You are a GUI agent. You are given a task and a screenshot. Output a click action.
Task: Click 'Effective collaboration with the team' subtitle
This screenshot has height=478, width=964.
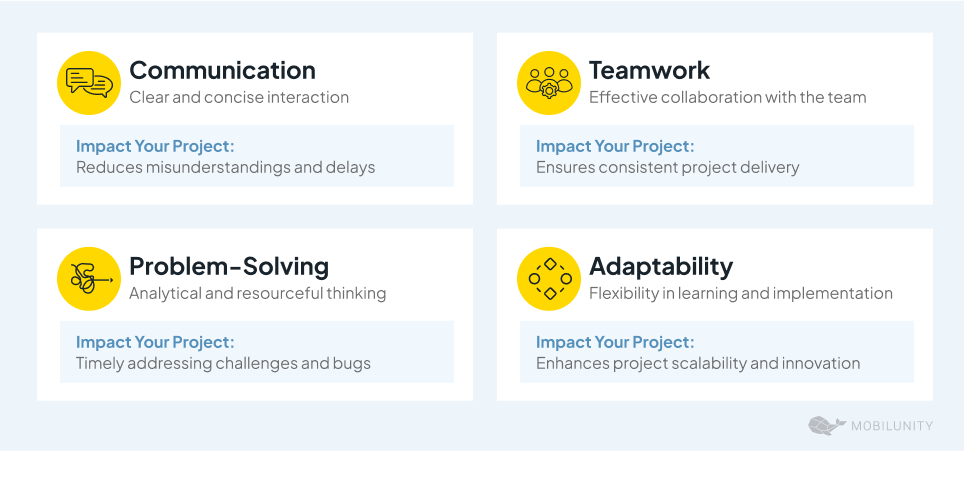click(727, 97)
